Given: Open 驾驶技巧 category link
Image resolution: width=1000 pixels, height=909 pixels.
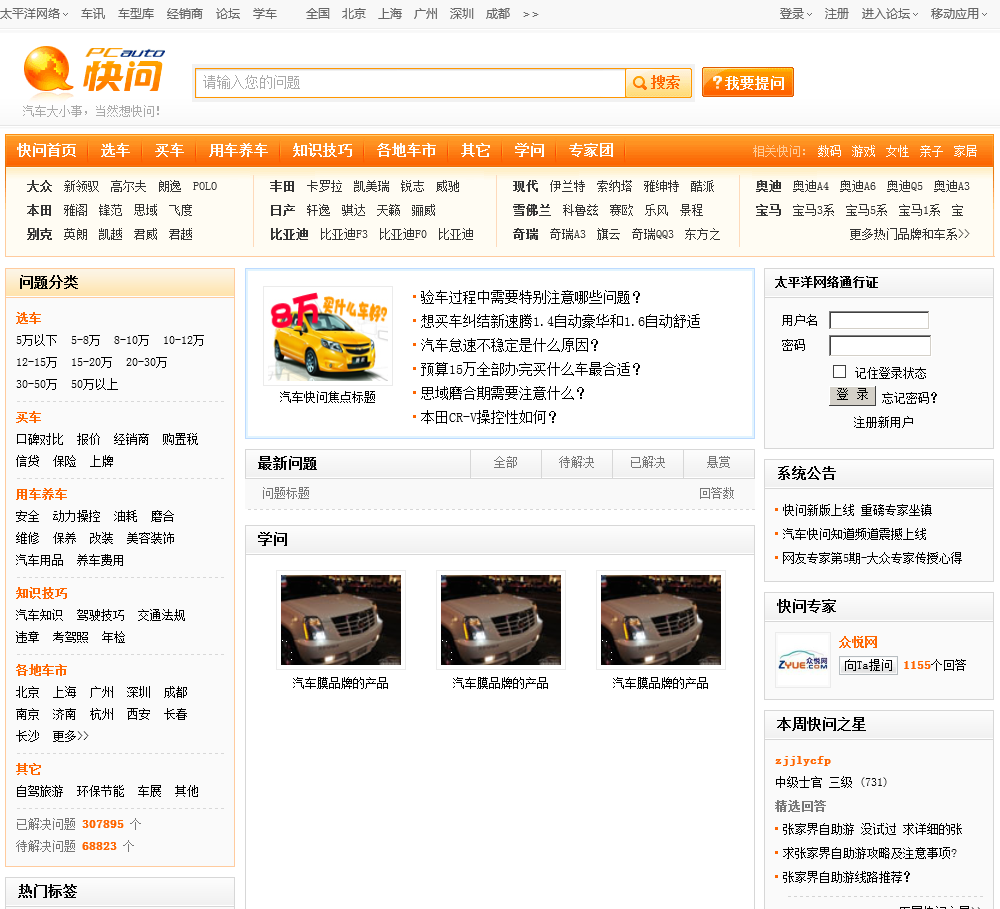Looking at the screenshot, I should click(100, 616).
